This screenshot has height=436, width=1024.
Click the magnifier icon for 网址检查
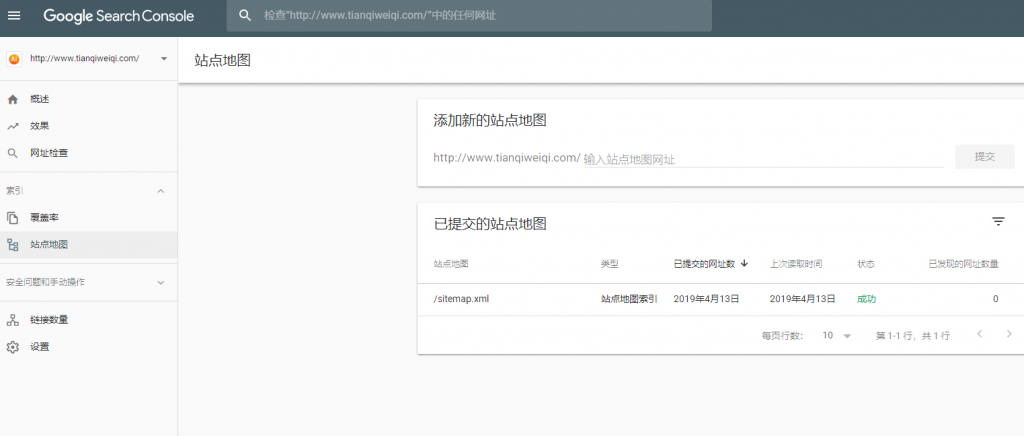tap(12, 153)
